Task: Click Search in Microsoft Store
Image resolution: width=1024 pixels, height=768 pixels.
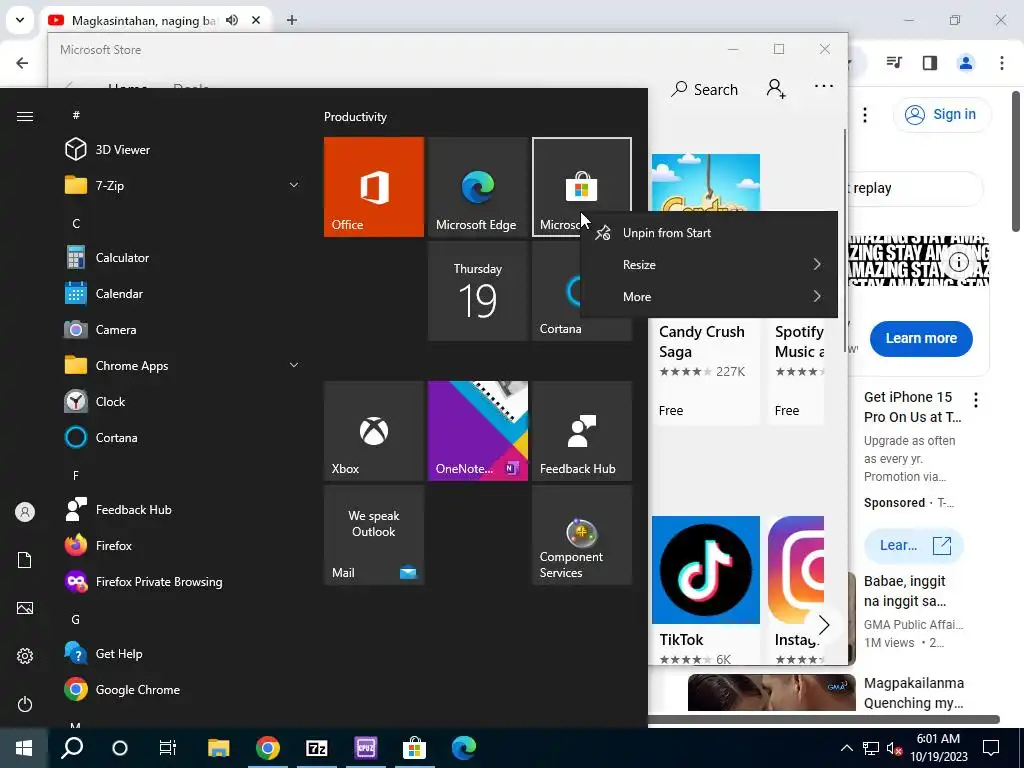Action: (705, 89)
